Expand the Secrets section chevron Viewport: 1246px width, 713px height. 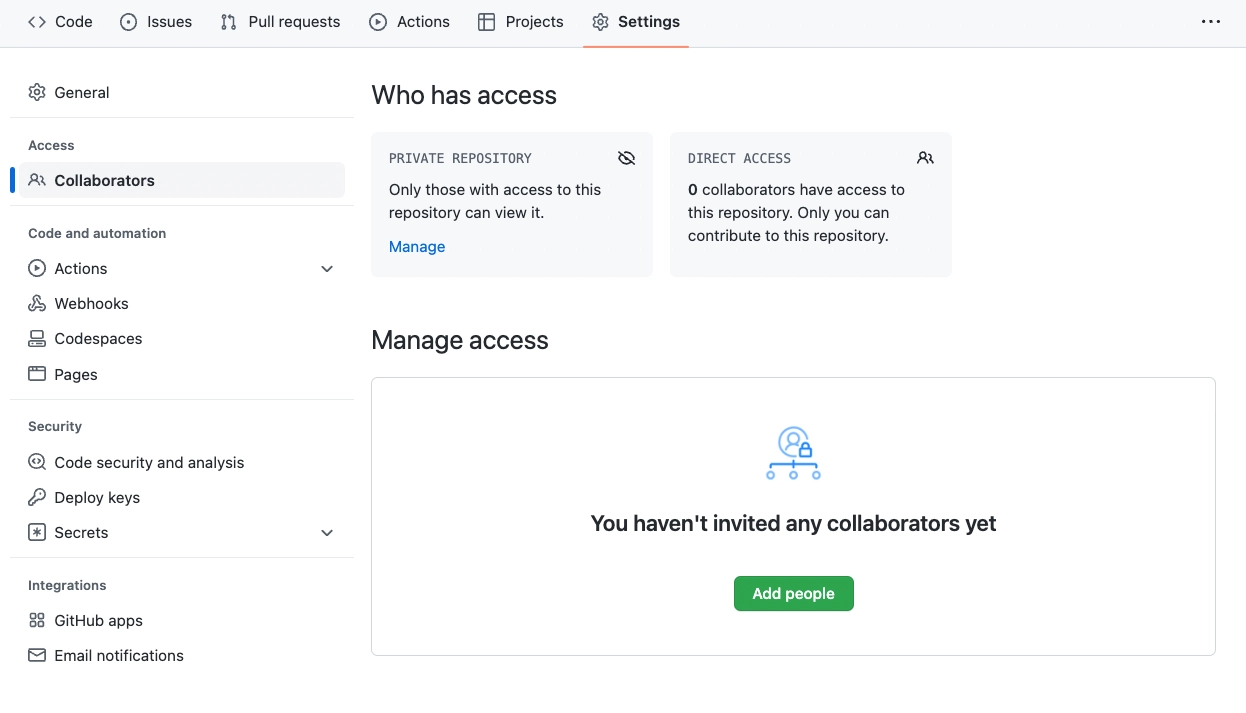coord(327,533)
